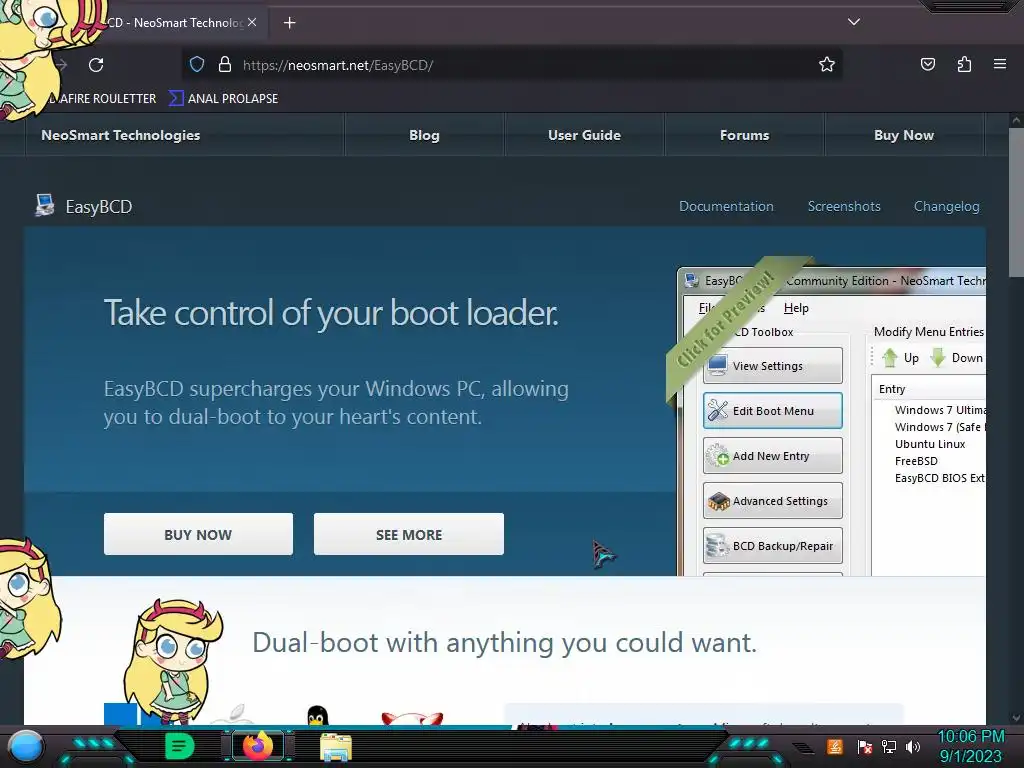The width and height of the screenshot is (1024, 768).
Task: Open the network tray icon
Action: 889,746
